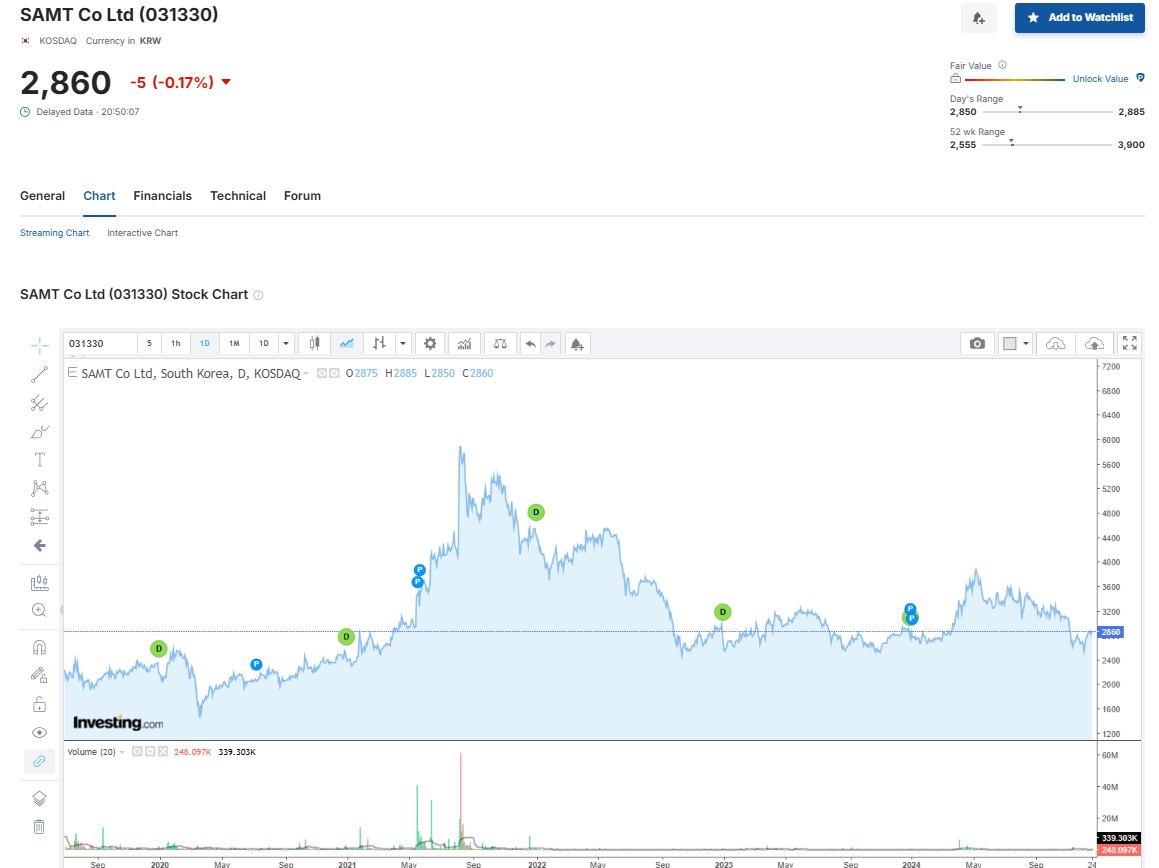Open chart settings gear
This screenshot has height=868, width=1159.
point(430,343)
